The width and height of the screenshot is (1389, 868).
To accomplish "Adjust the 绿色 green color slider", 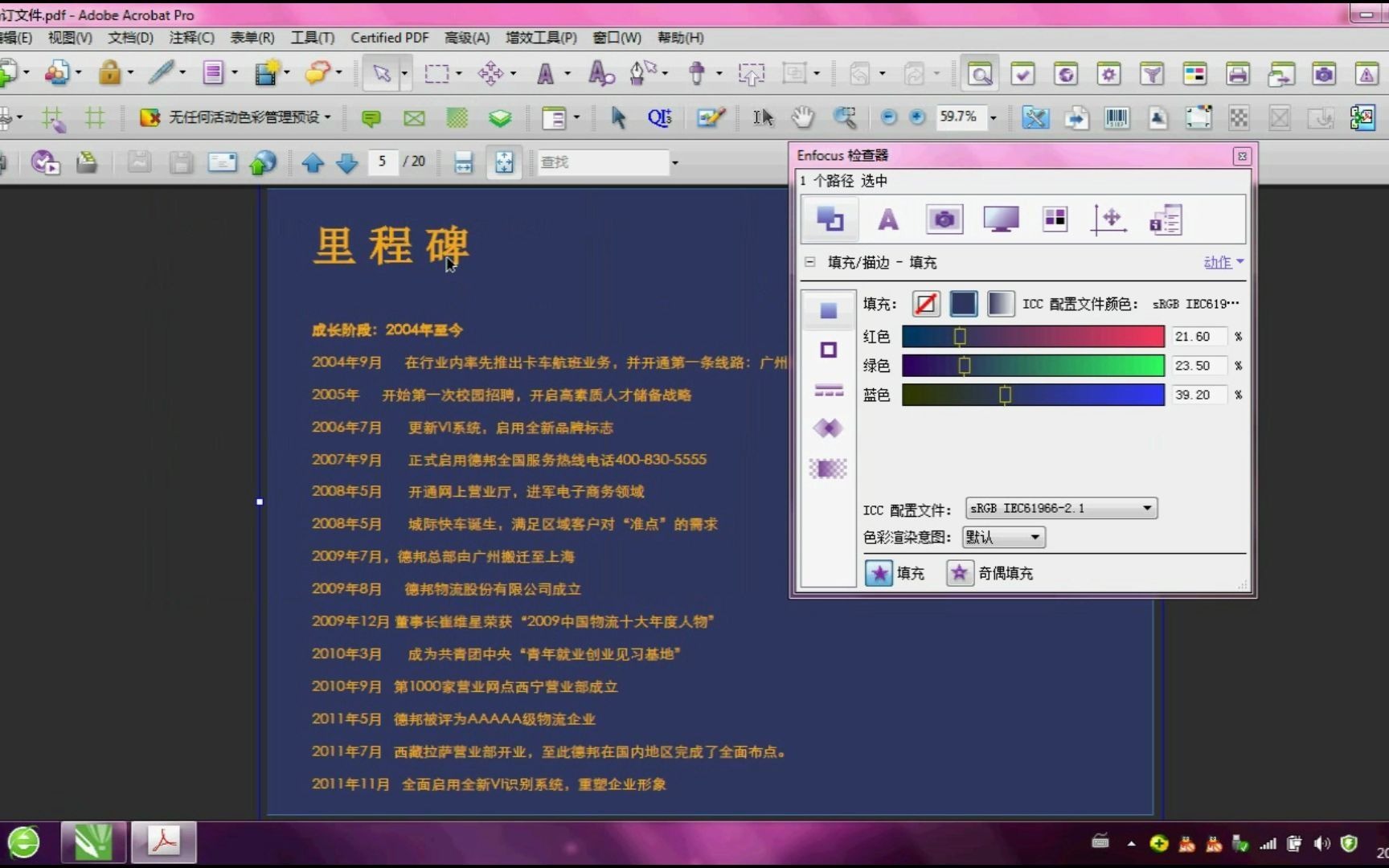I will [1033, 366].
